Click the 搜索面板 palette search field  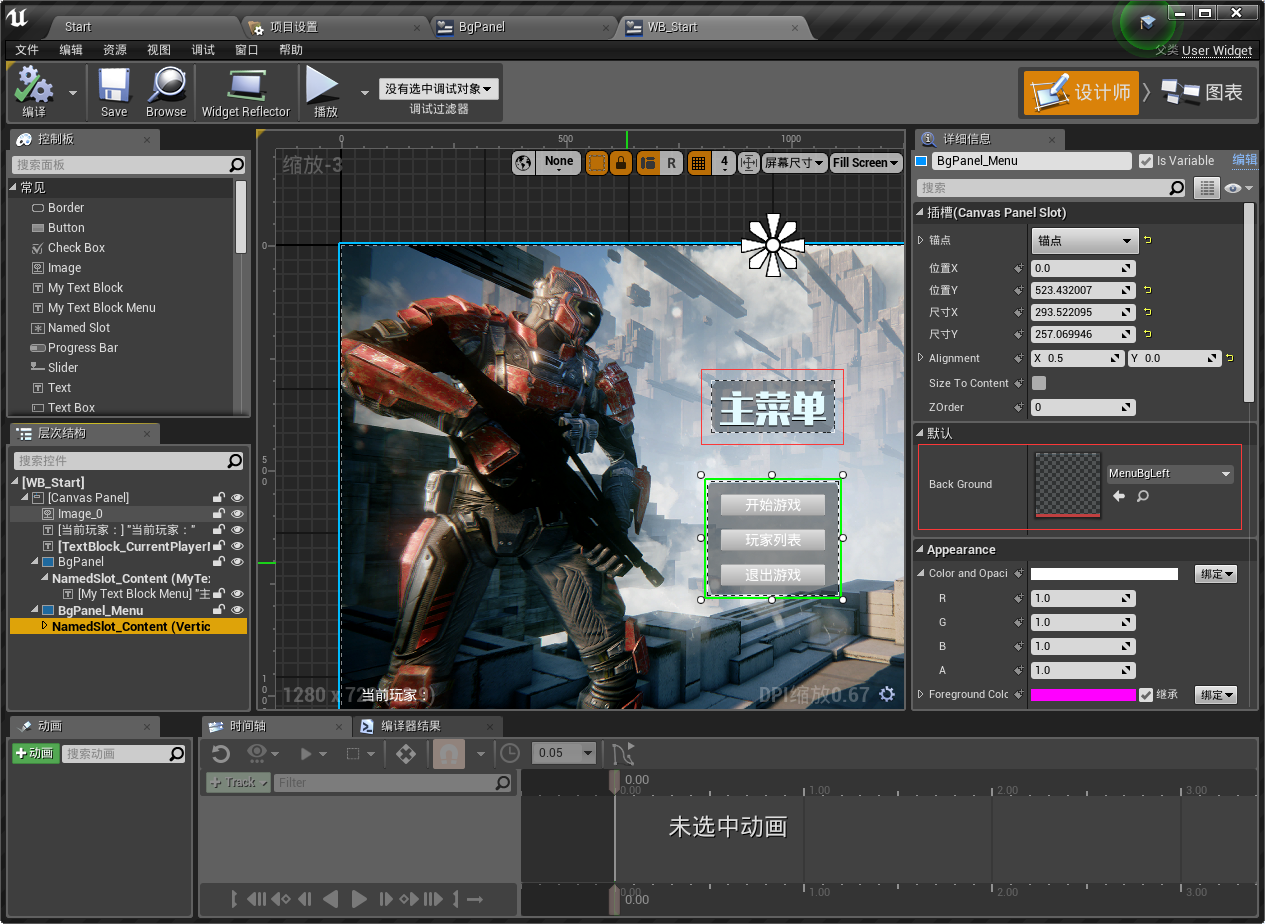(x=129, y=165)
